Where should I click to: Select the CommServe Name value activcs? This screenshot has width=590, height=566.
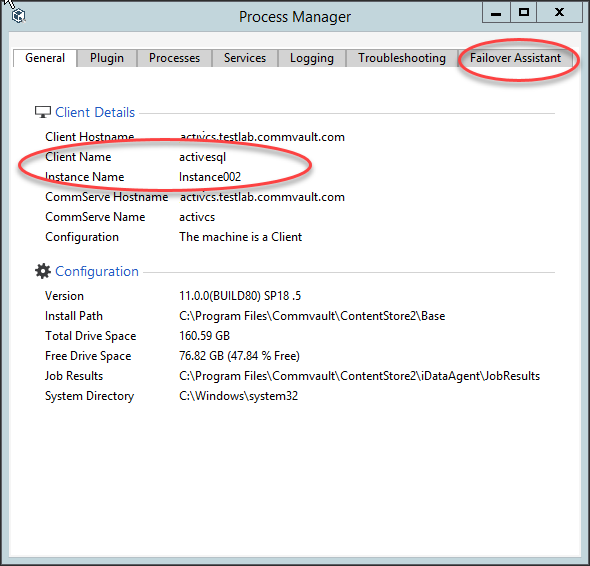(197, 217)
